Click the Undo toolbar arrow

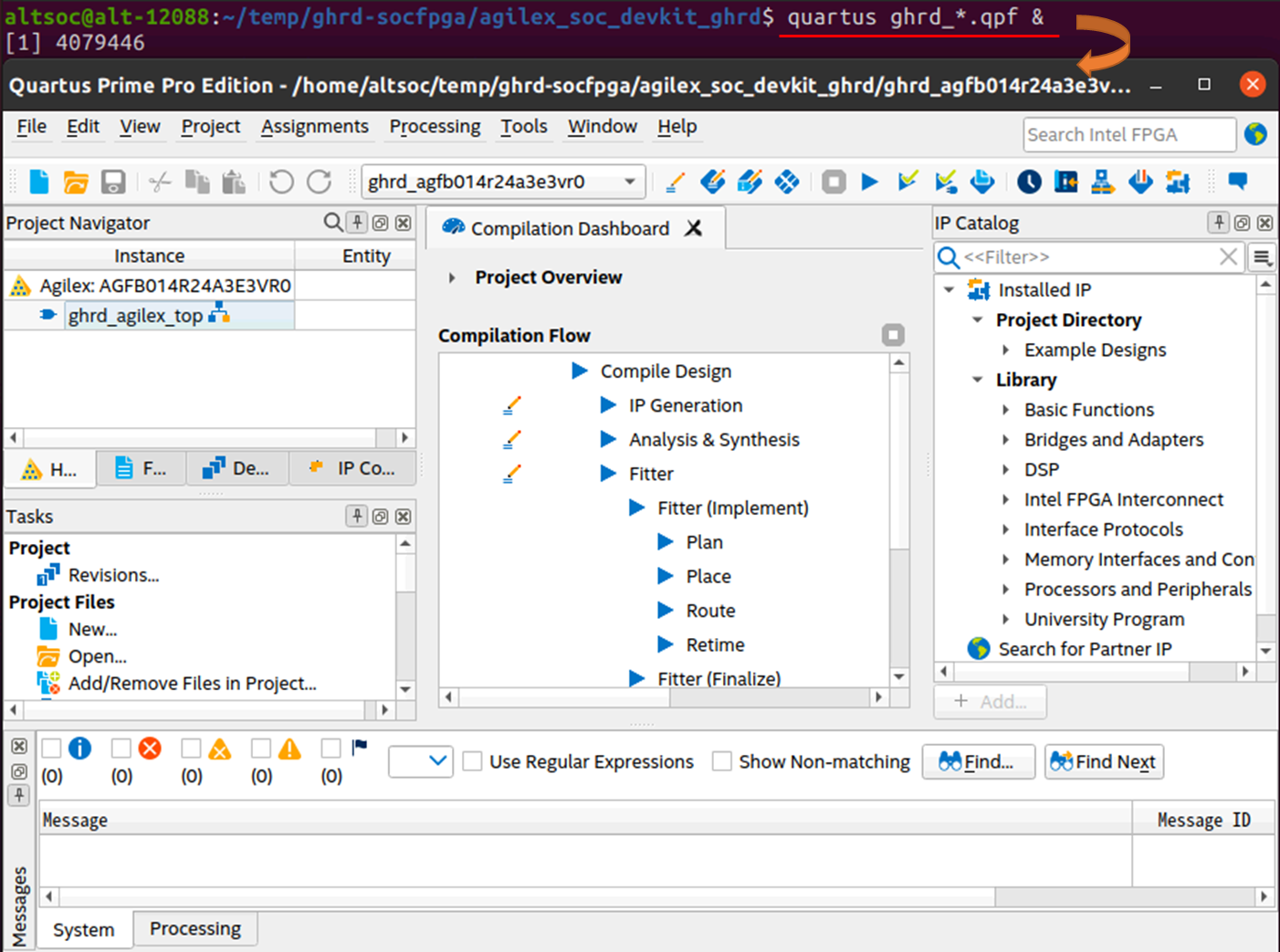tap(281, 182)
